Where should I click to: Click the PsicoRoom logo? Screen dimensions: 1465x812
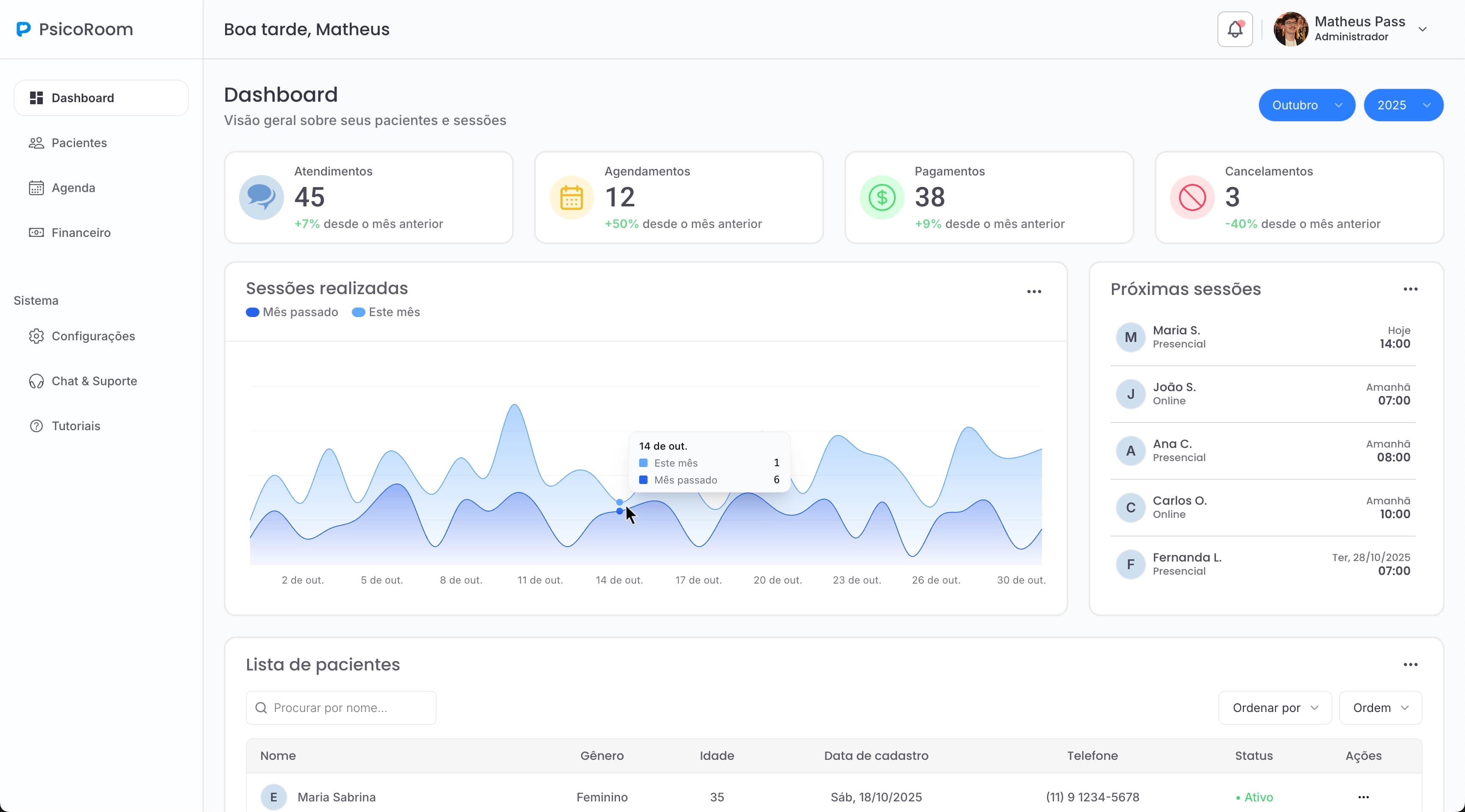pyautogui.click(x=74, y=29)
